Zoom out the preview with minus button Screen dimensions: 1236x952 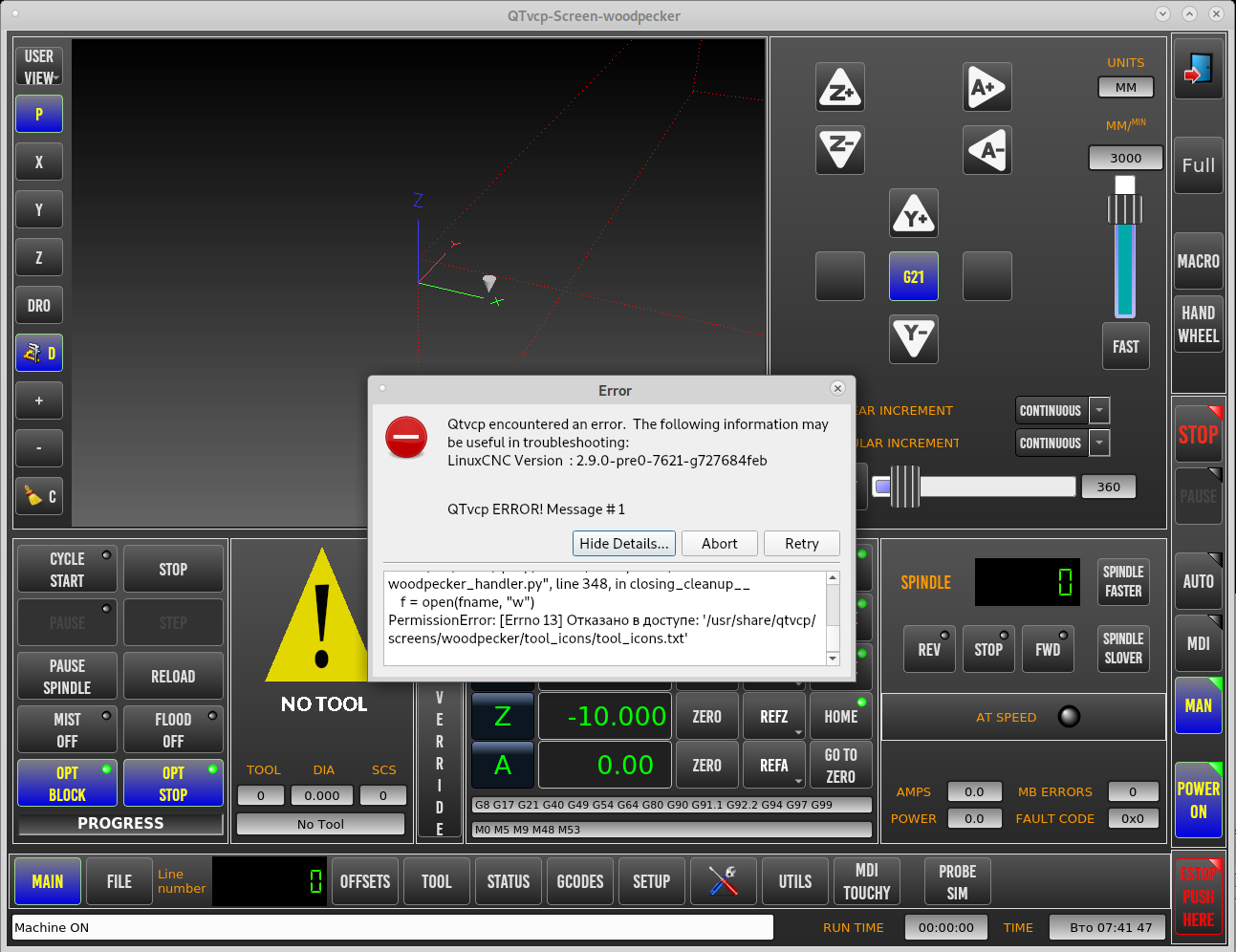pos(39,448)
